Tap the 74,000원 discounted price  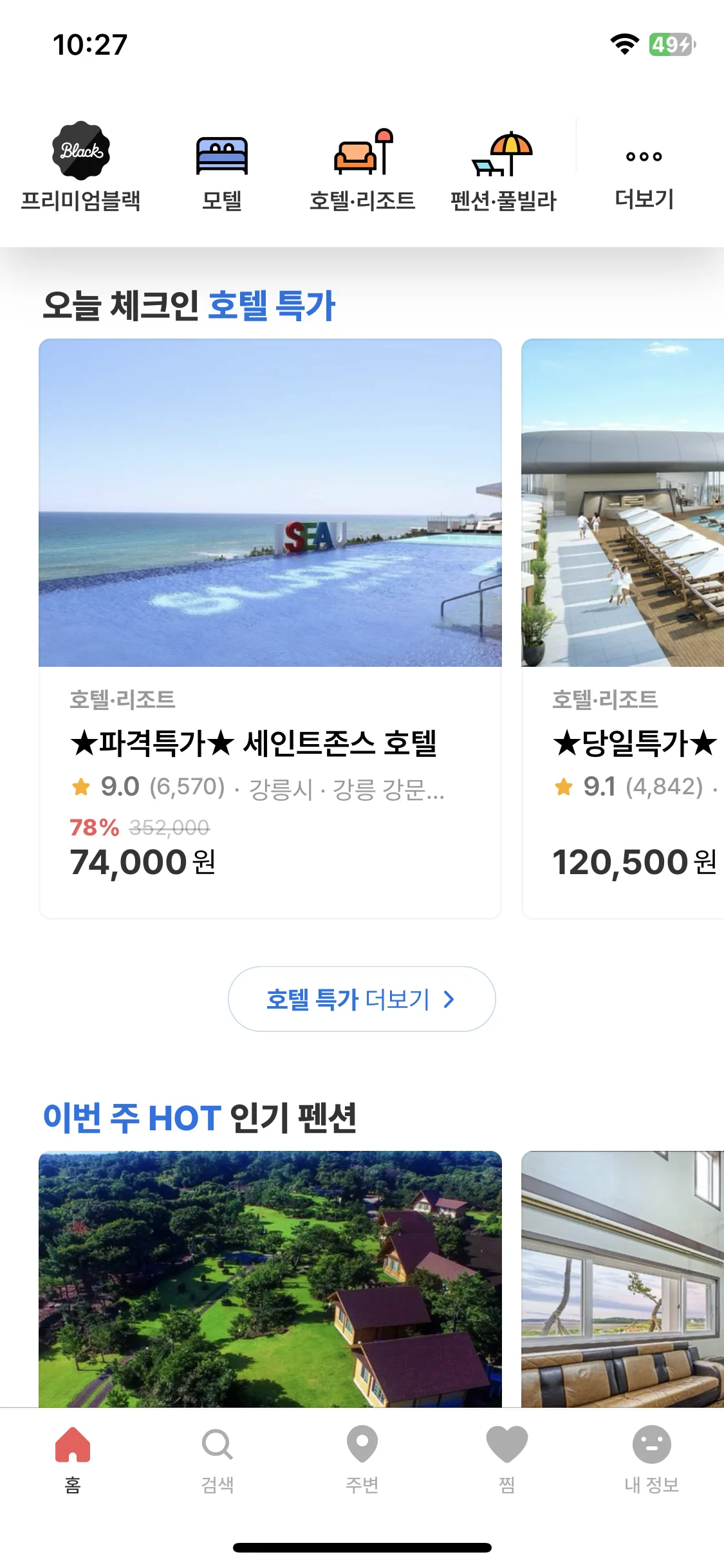[143, 862]
